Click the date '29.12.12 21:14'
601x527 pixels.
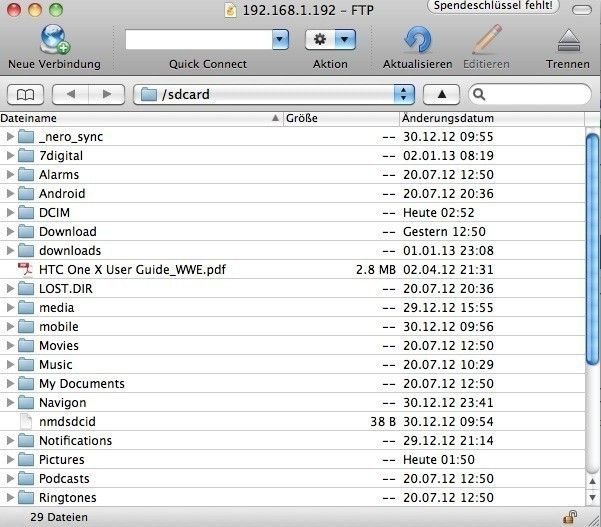(448, 440)
